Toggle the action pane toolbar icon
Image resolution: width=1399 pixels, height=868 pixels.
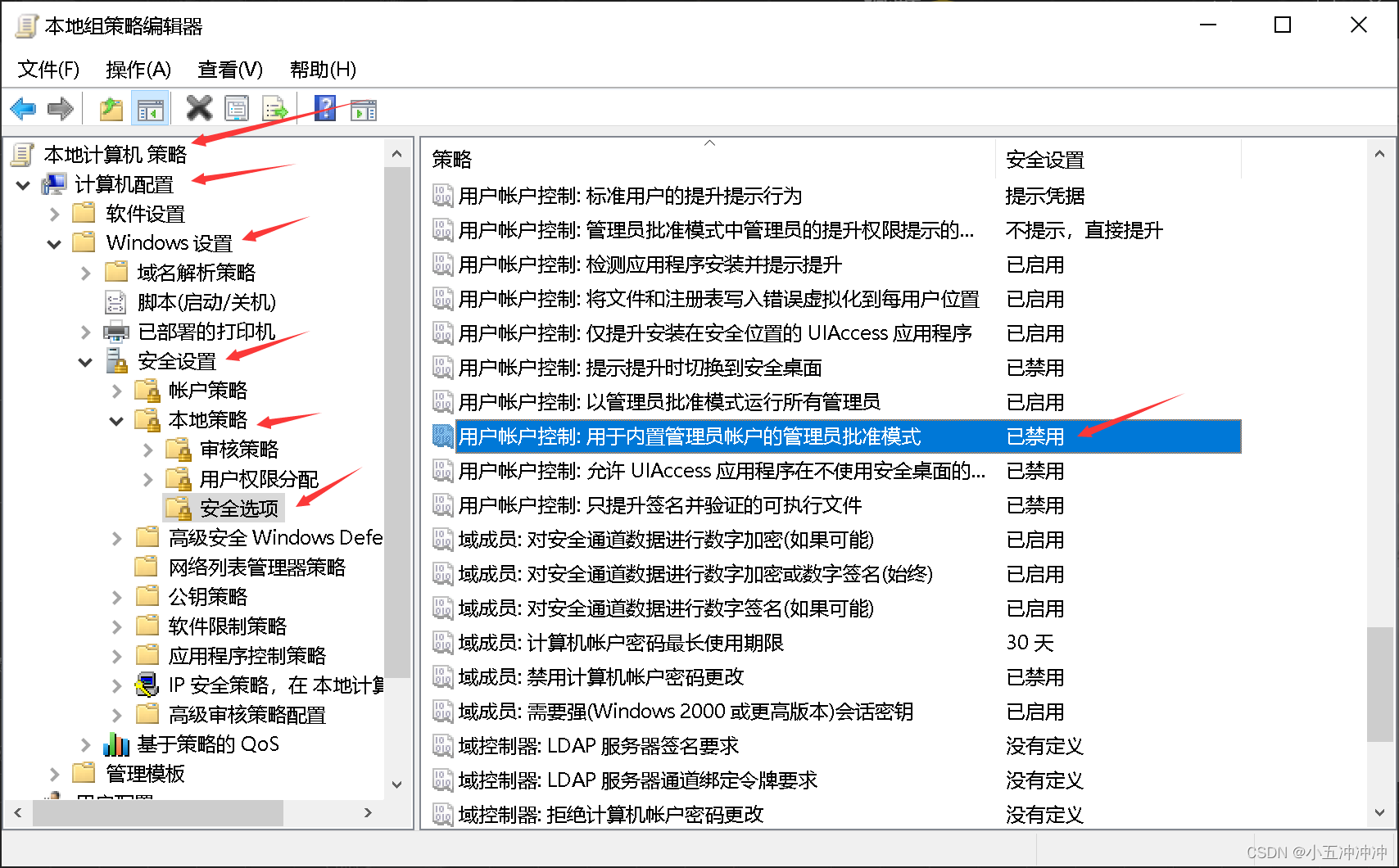pos(363,109)
